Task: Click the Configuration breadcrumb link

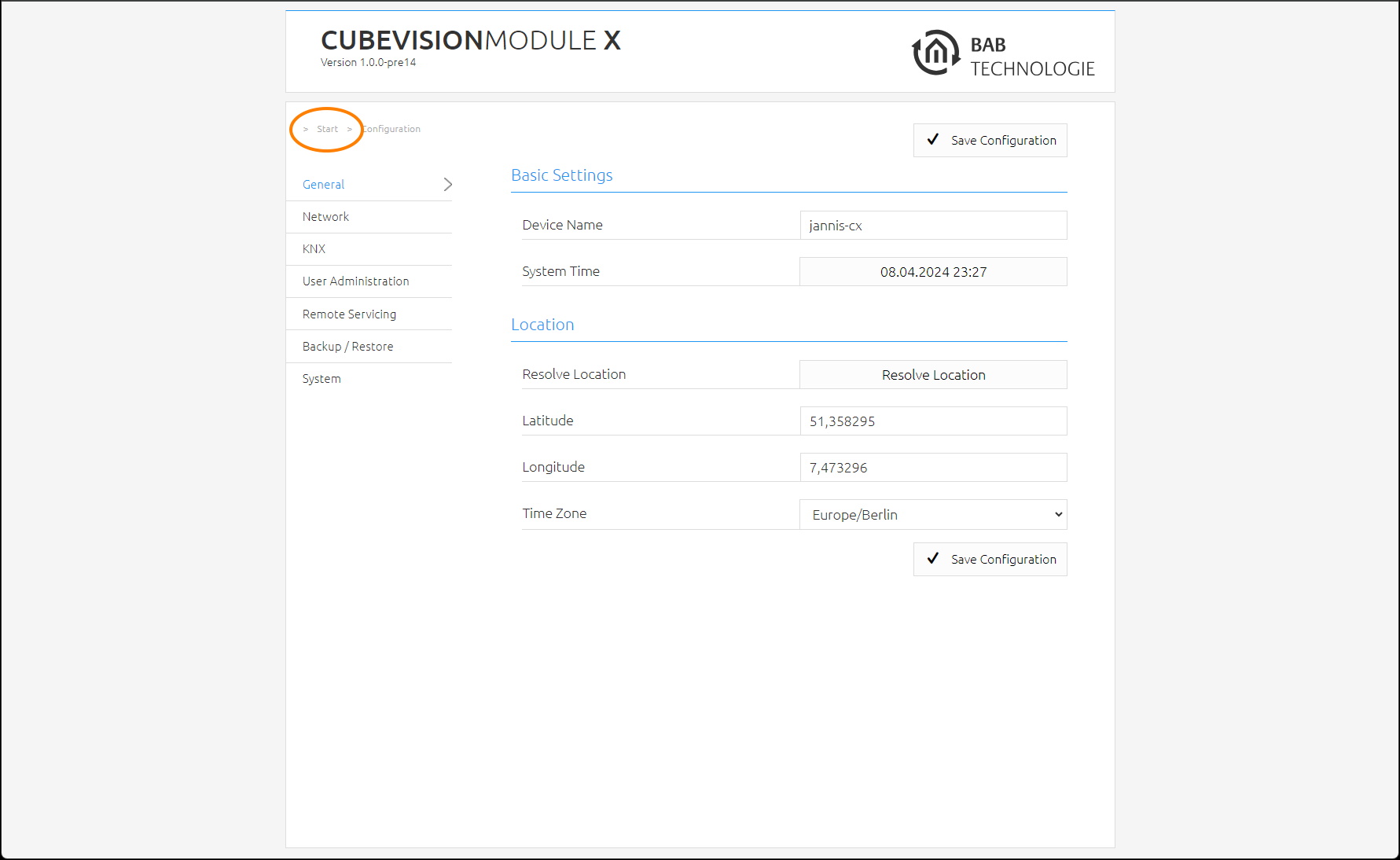Action: 391,129
